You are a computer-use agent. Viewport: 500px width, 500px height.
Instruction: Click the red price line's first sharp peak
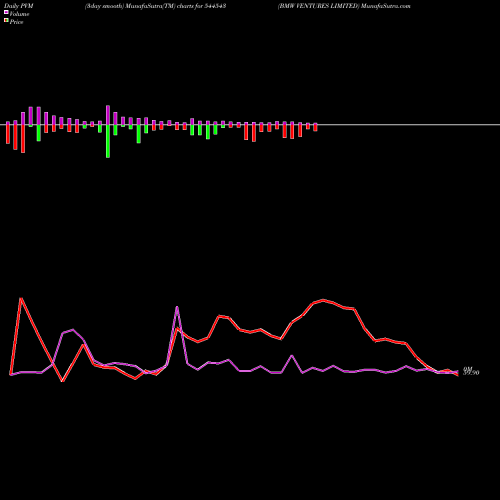pyautogui.click(x=21, y=298)
